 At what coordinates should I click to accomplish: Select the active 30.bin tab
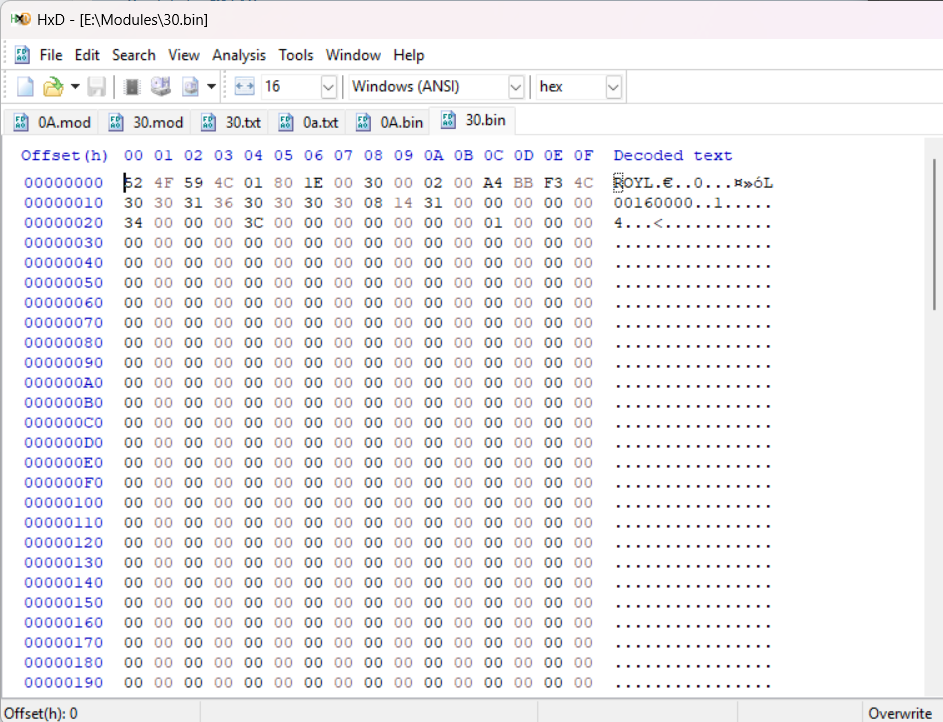pos(473,120)
